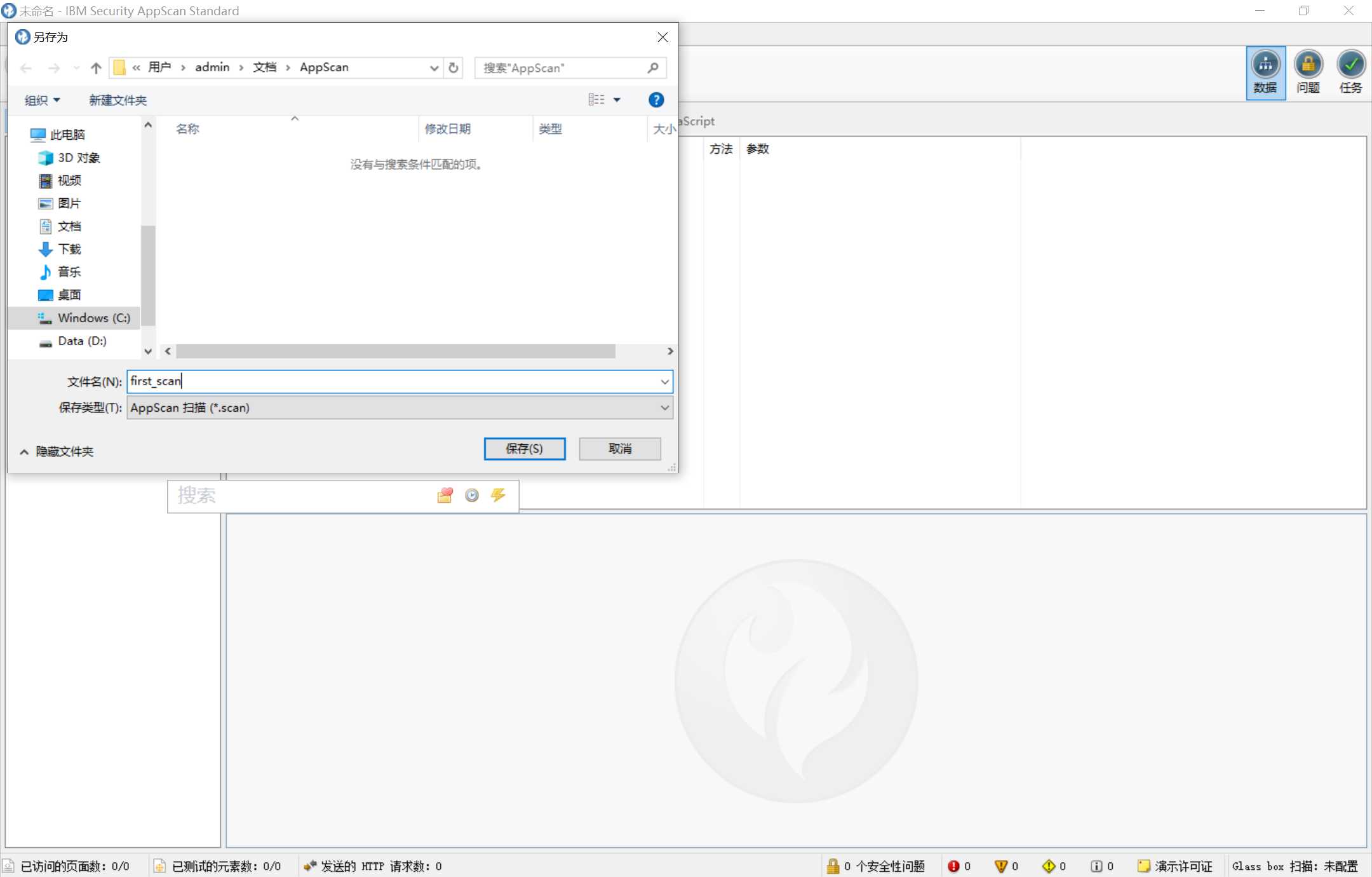Click the folder-with-heart icon in search bar
This screenshot has width=1372, height=877.
pos(445,496)
